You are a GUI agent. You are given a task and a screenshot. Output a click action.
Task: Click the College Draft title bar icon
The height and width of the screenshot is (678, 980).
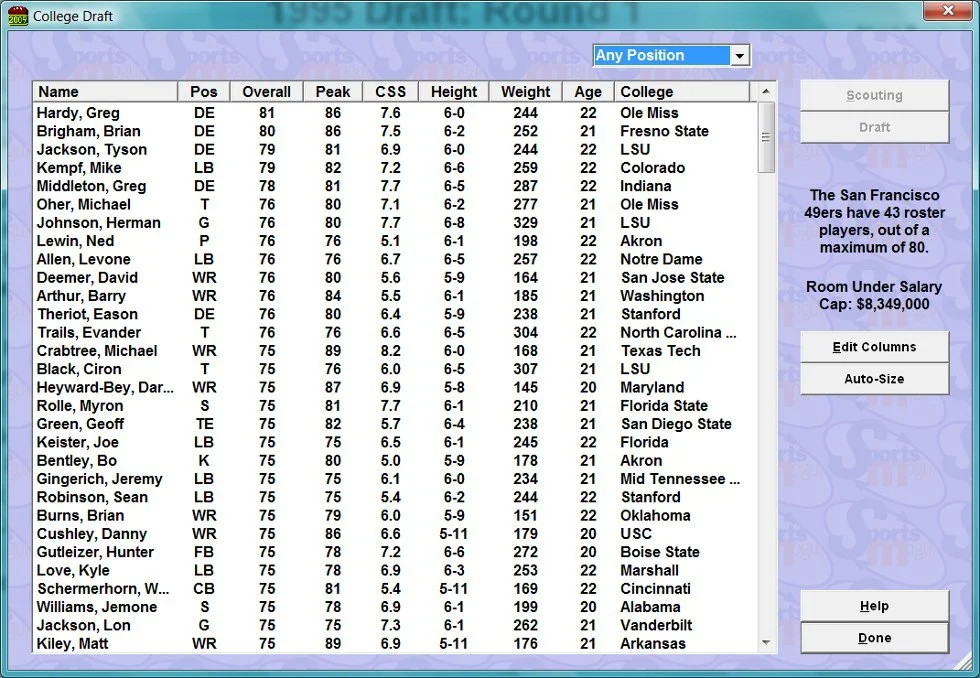tap(18, 16)
